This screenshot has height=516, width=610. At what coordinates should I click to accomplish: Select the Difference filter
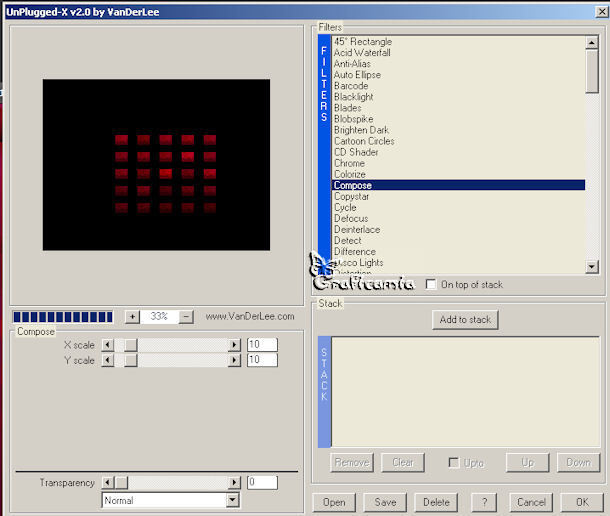458,252
